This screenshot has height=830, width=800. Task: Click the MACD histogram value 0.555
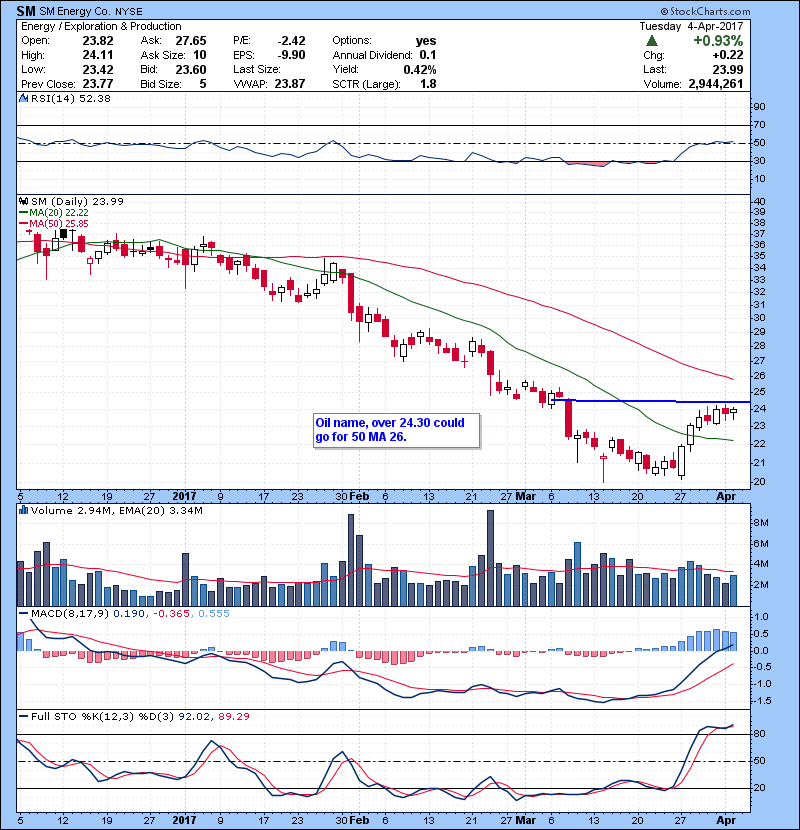pyautogui.click(x=214, y=614)
